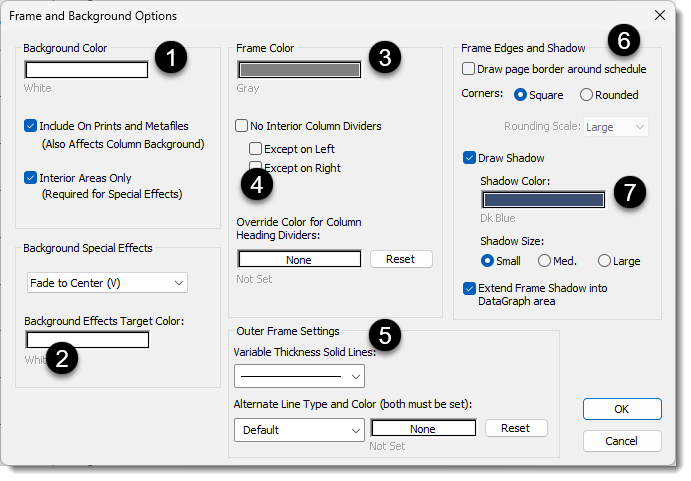This screenshot has height=481, width=691.
Task: Click the Override Color for Column Heading swatch
Action: (x=298, y=259)
